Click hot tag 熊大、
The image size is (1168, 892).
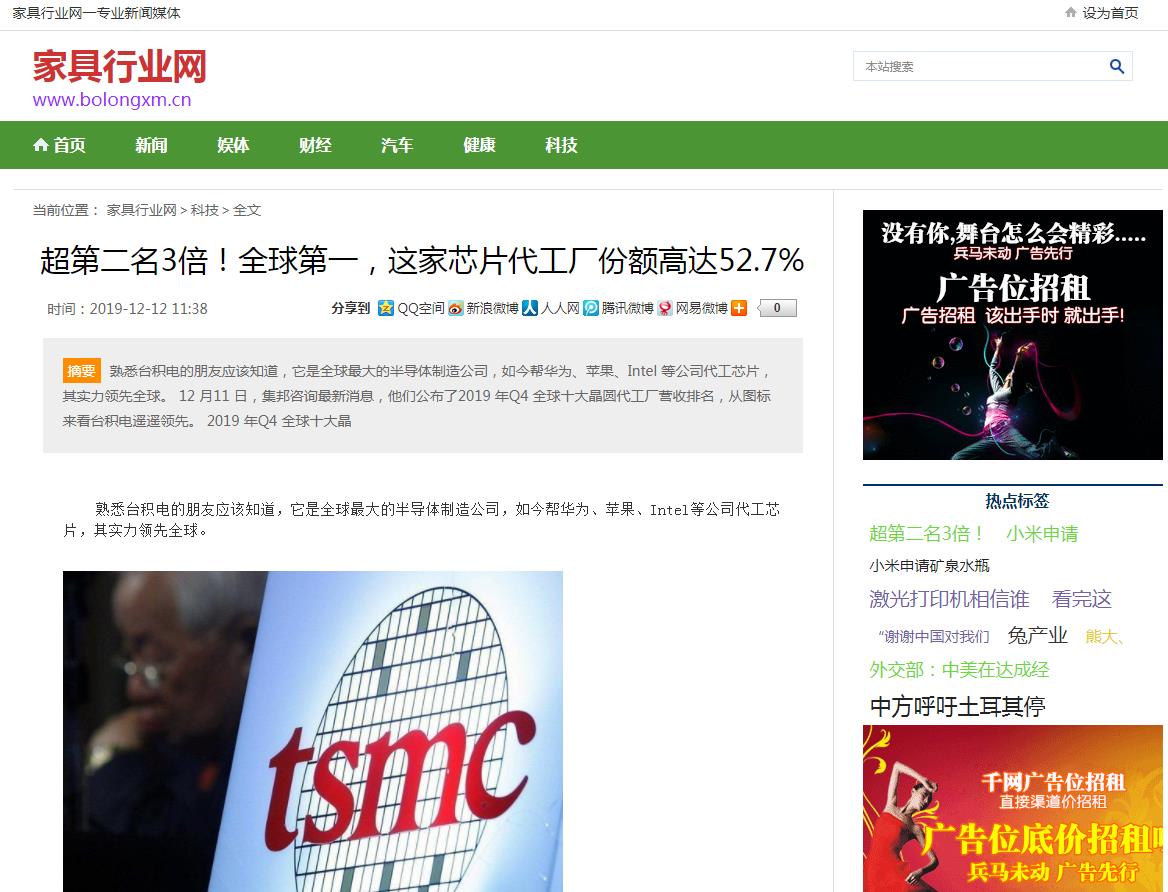[1105, 636]
